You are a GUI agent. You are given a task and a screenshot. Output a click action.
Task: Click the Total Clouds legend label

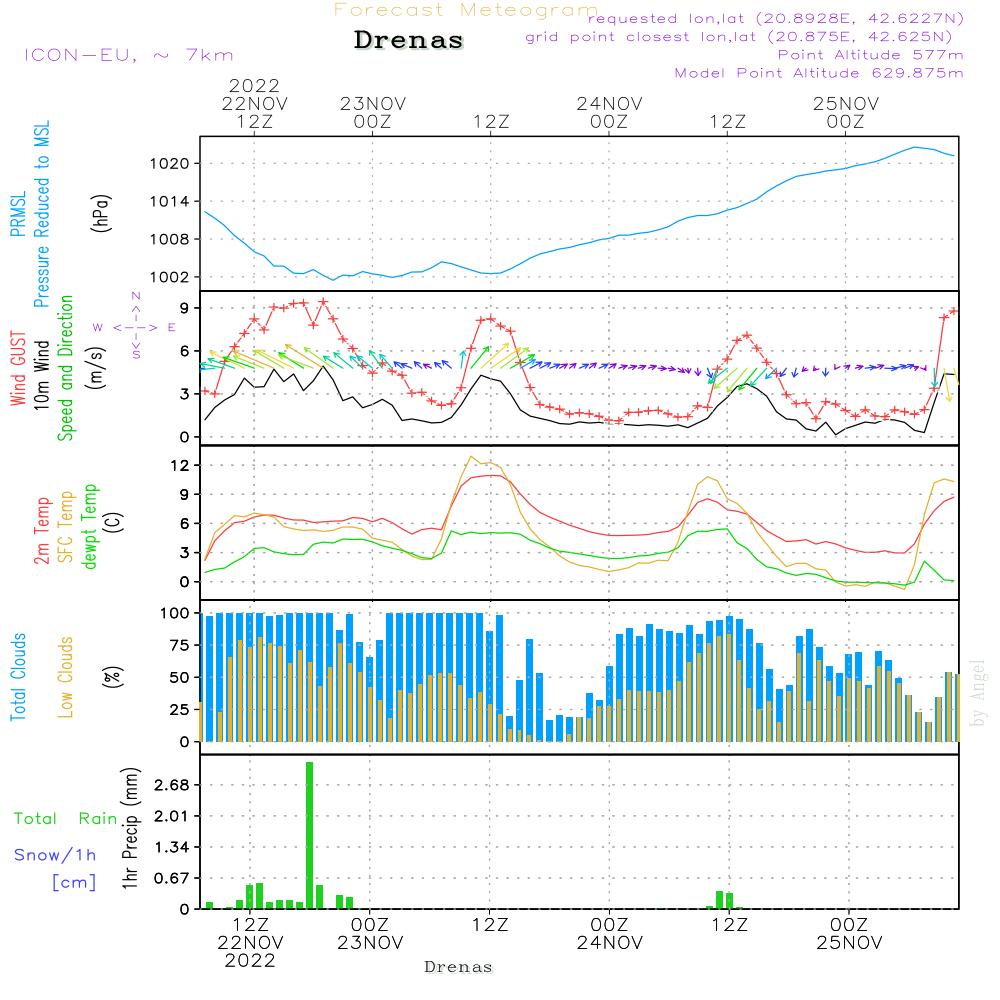(x=18, y=677)
